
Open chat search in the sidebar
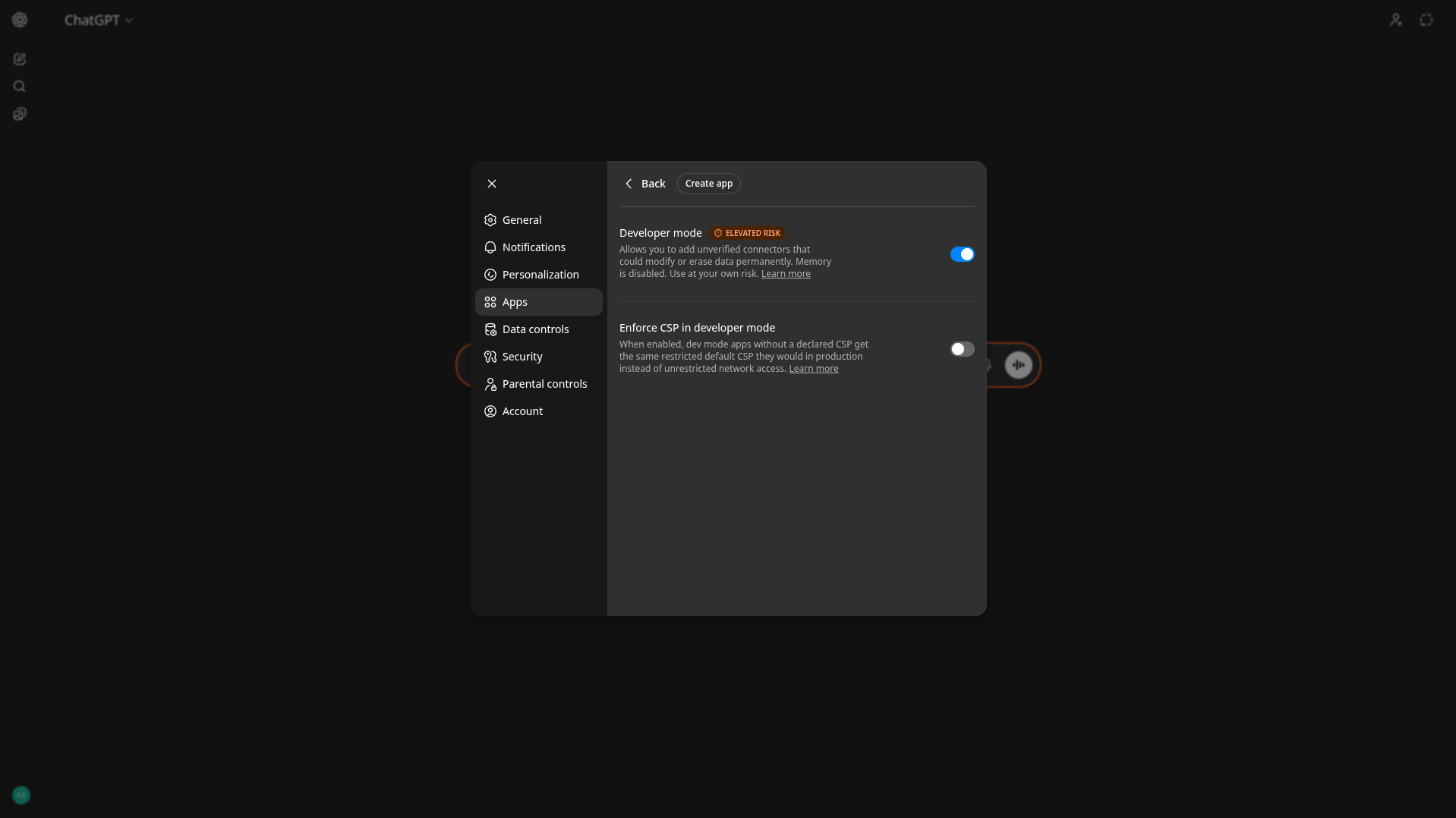point(20,87)
